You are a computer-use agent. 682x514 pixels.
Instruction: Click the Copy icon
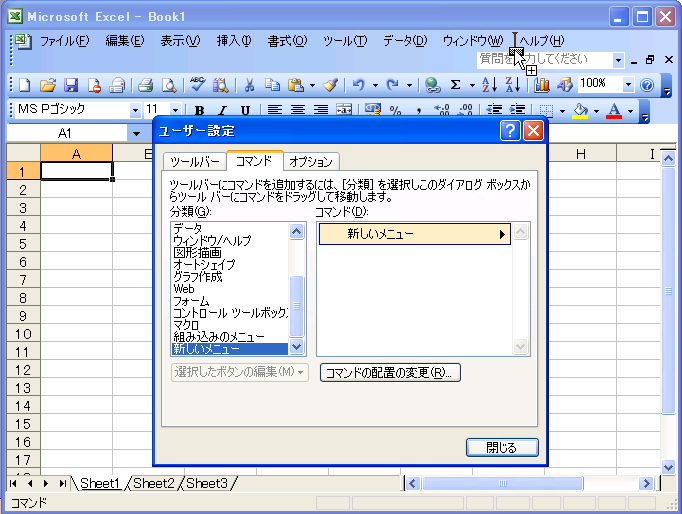coord(273,85)
